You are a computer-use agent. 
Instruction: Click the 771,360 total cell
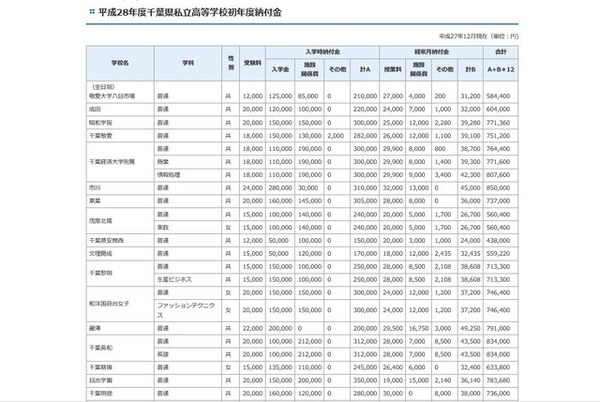(501, 123)
